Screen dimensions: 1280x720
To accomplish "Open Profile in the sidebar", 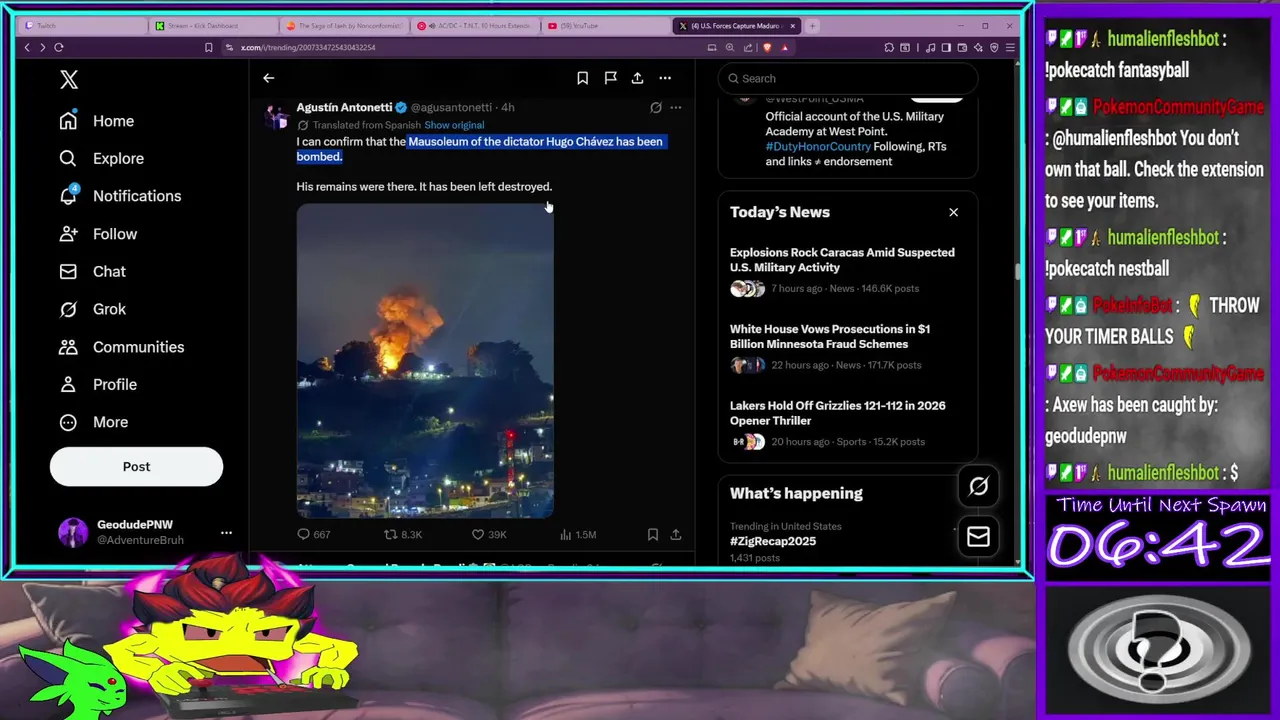I will click(98, 385).
